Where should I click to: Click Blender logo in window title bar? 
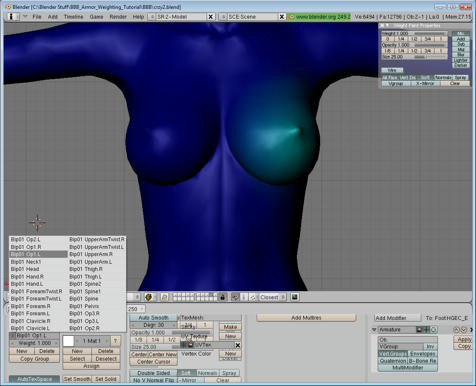[8, 7]
